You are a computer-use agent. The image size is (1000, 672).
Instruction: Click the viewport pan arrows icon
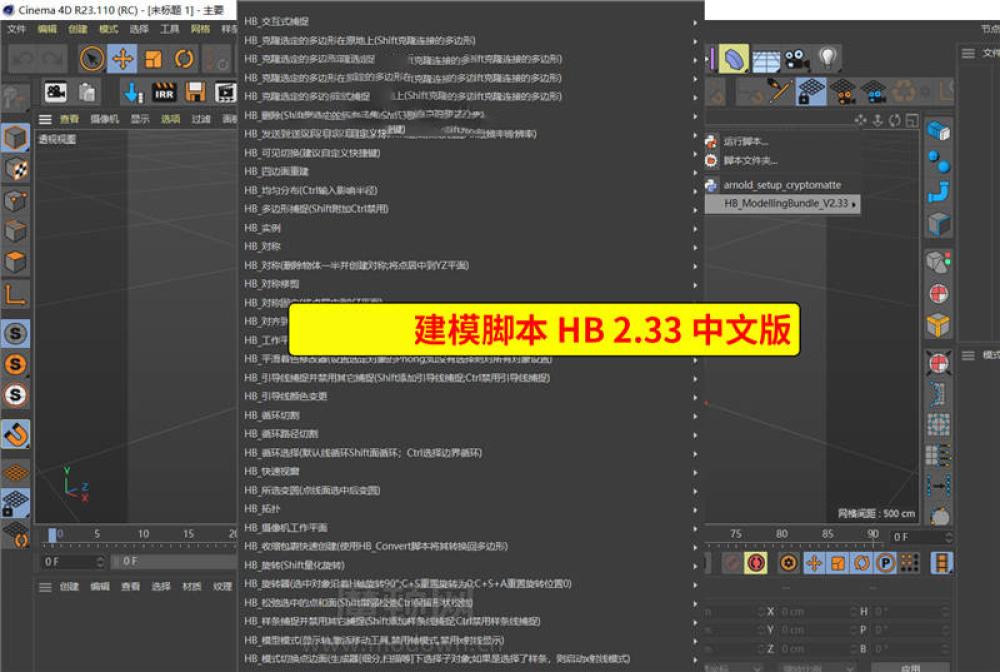pyautogui.click(x=860, y=121)
